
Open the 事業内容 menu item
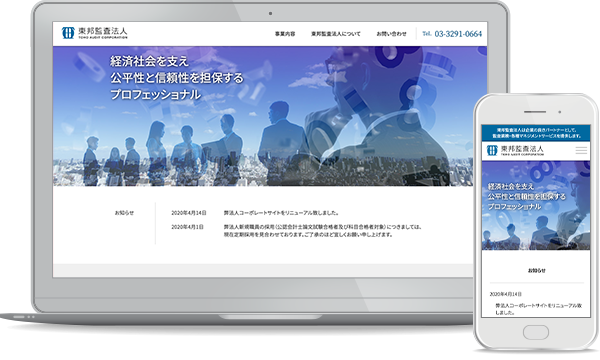coord(285,34)
